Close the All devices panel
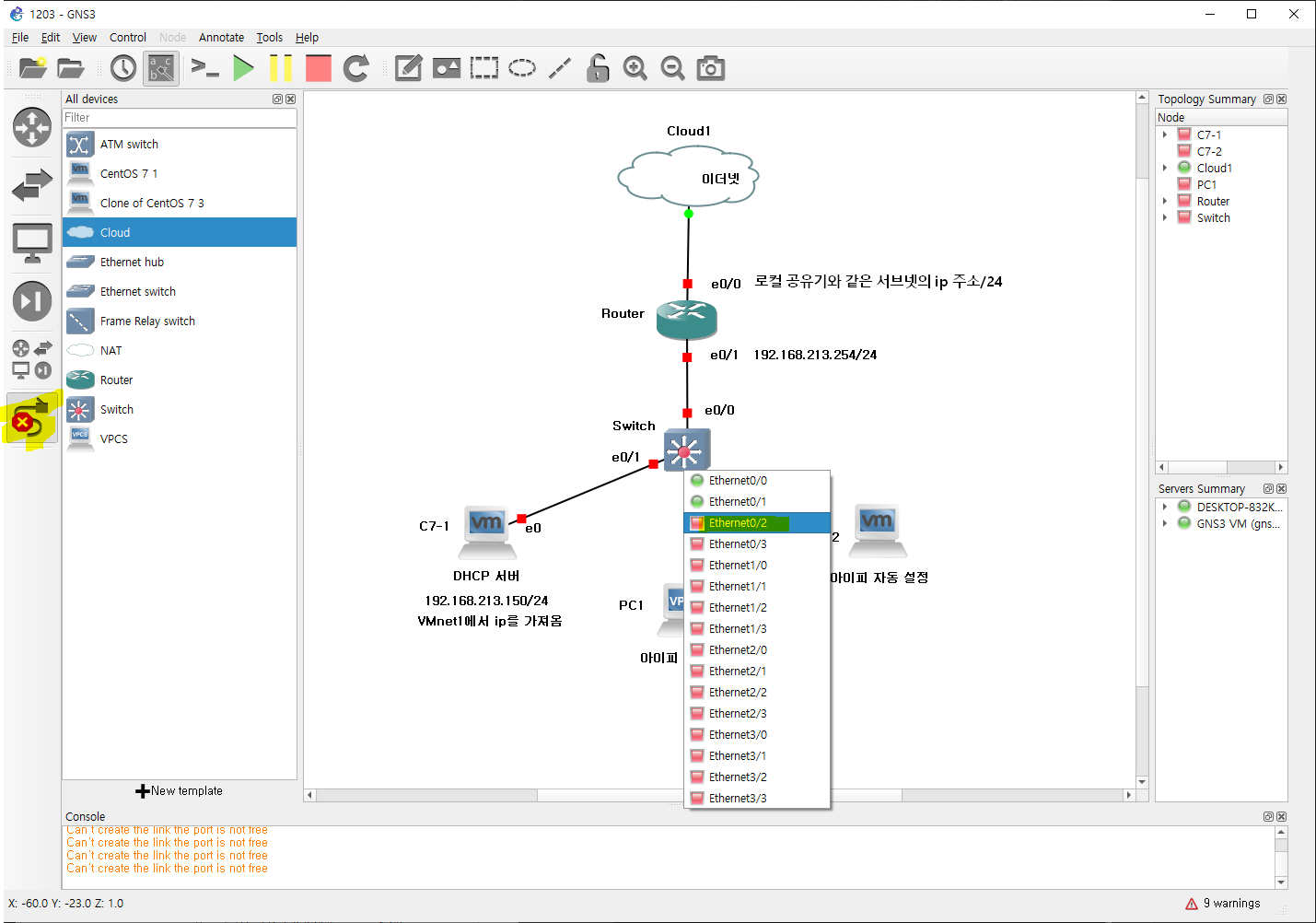This screenshot has height=923, width=1316. [290, 99]
